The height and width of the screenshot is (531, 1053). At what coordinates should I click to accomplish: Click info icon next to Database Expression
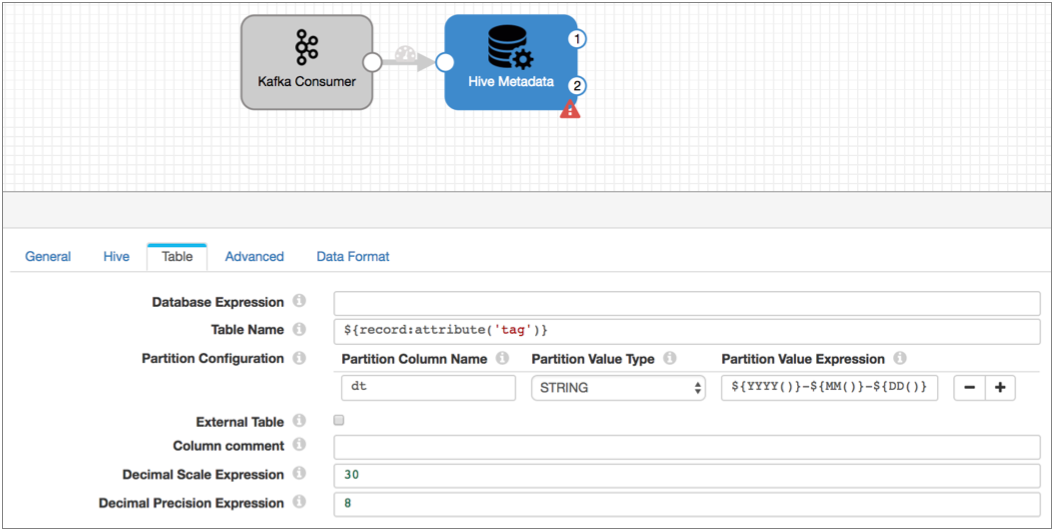click(299, 301)
